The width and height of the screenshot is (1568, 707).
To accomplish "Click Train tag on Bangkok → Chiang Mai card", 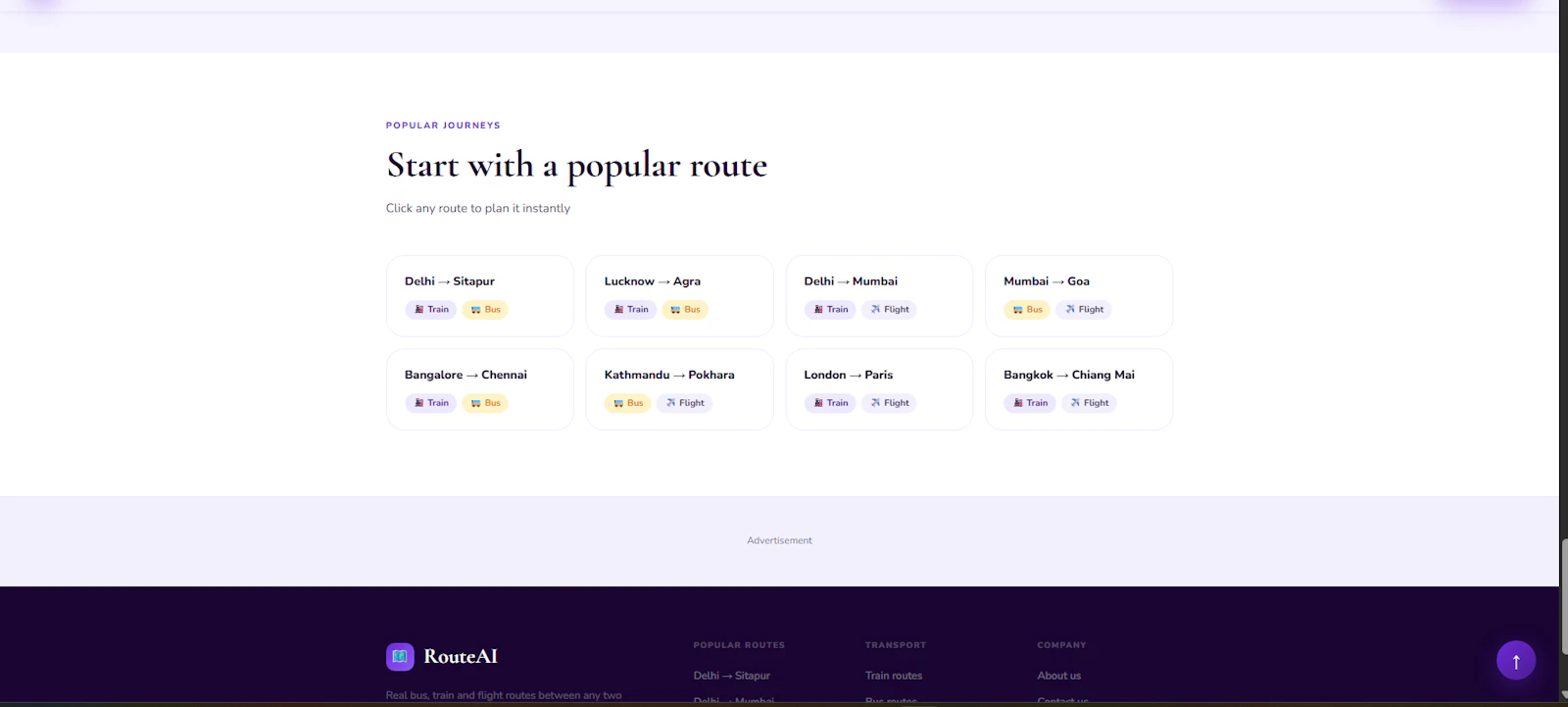I will coord(1030,403).
